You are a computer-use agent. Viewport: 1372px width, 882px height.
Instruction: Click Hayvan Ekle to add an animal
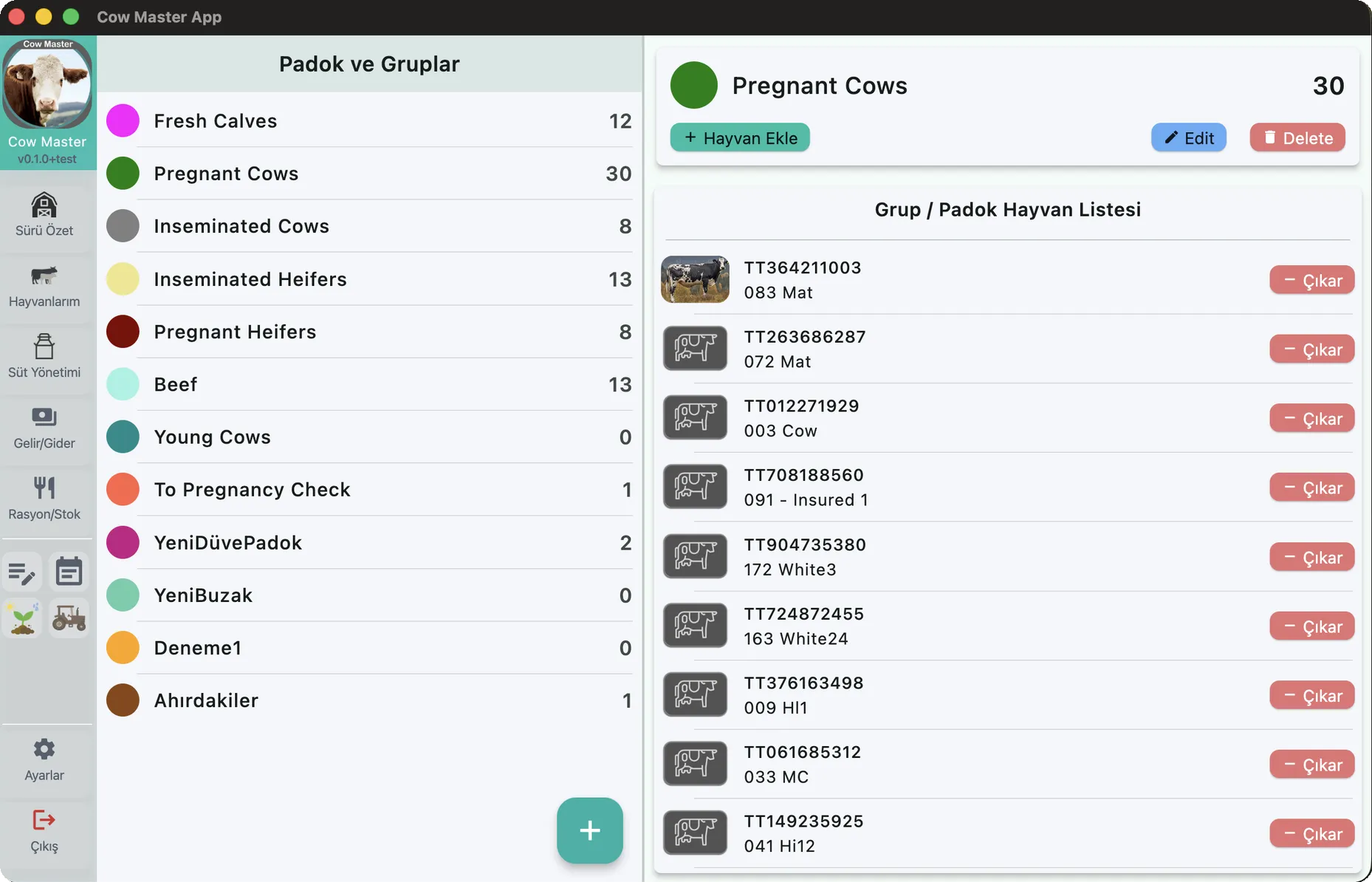pyautogui.click(x=740, y=137)
